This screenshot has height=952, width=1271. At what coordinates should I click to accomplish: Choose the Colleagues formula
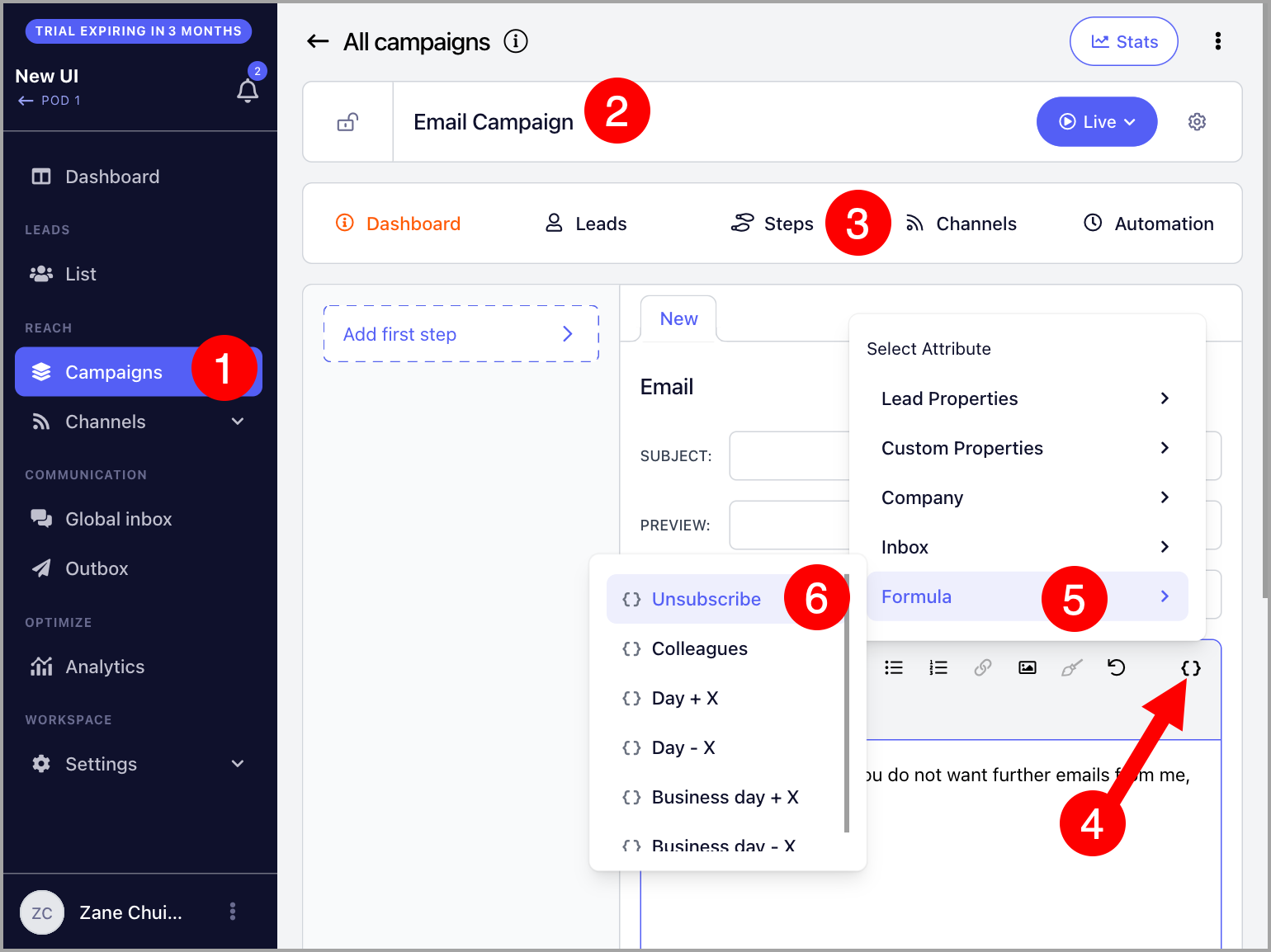726,648
